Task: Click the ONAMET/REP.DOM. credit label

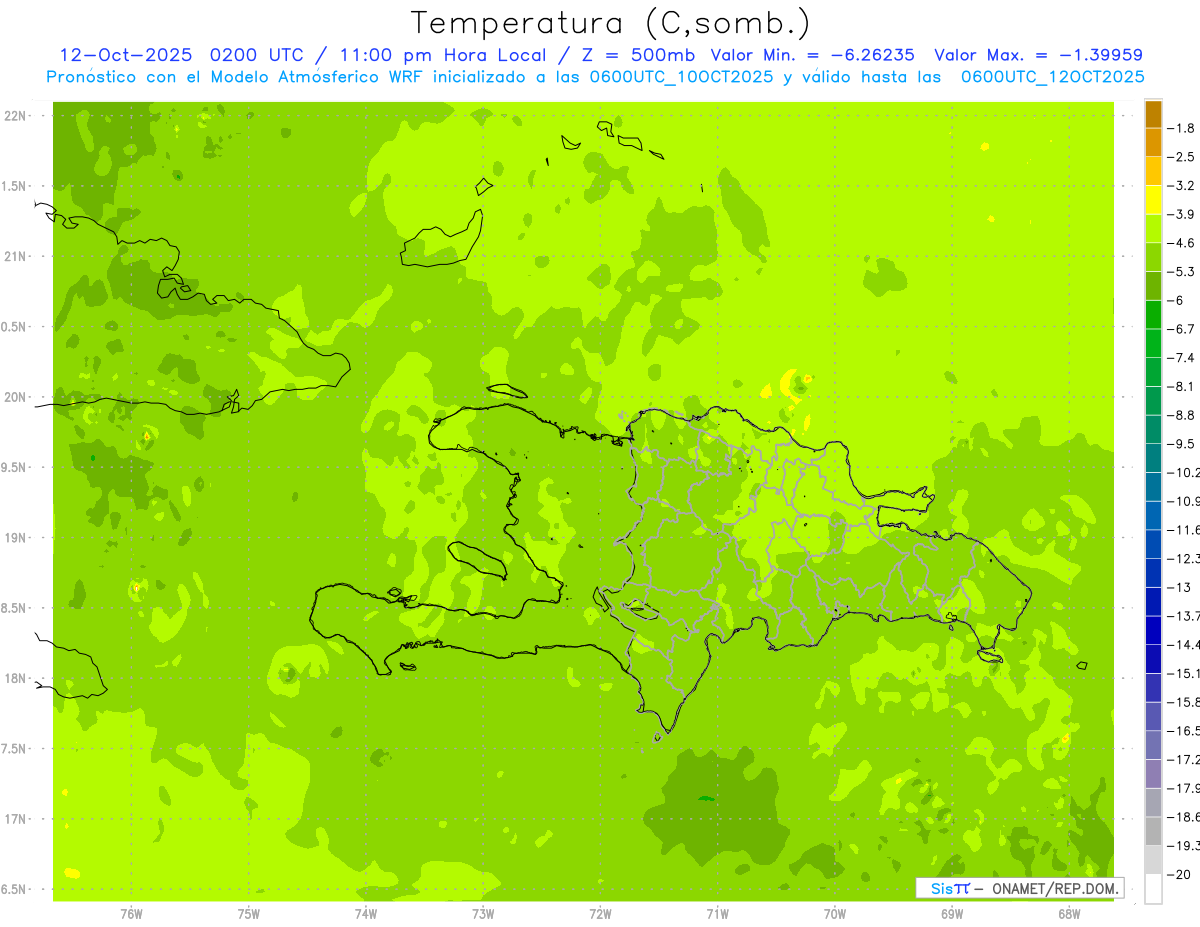Action: [x=1054, y=888]
